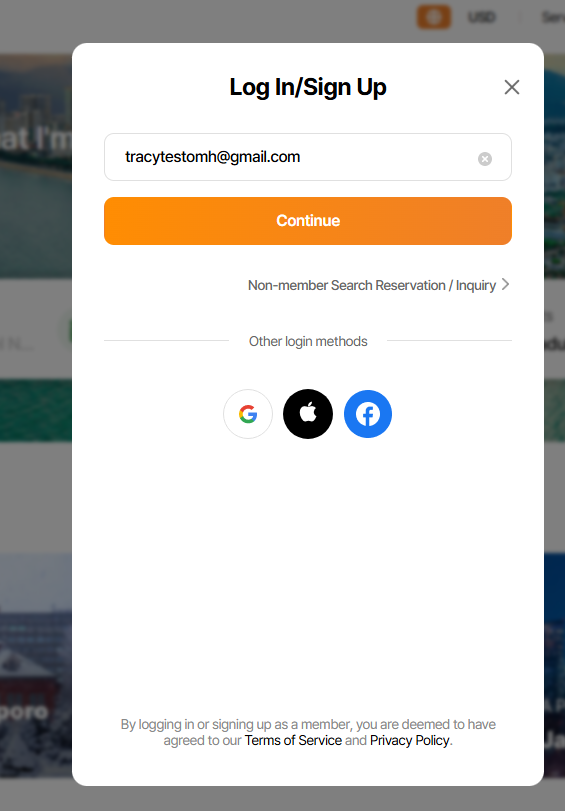Log in with the Facebook icon
Viewport: 565px width, 811px height.
click(x=368, y=414)
